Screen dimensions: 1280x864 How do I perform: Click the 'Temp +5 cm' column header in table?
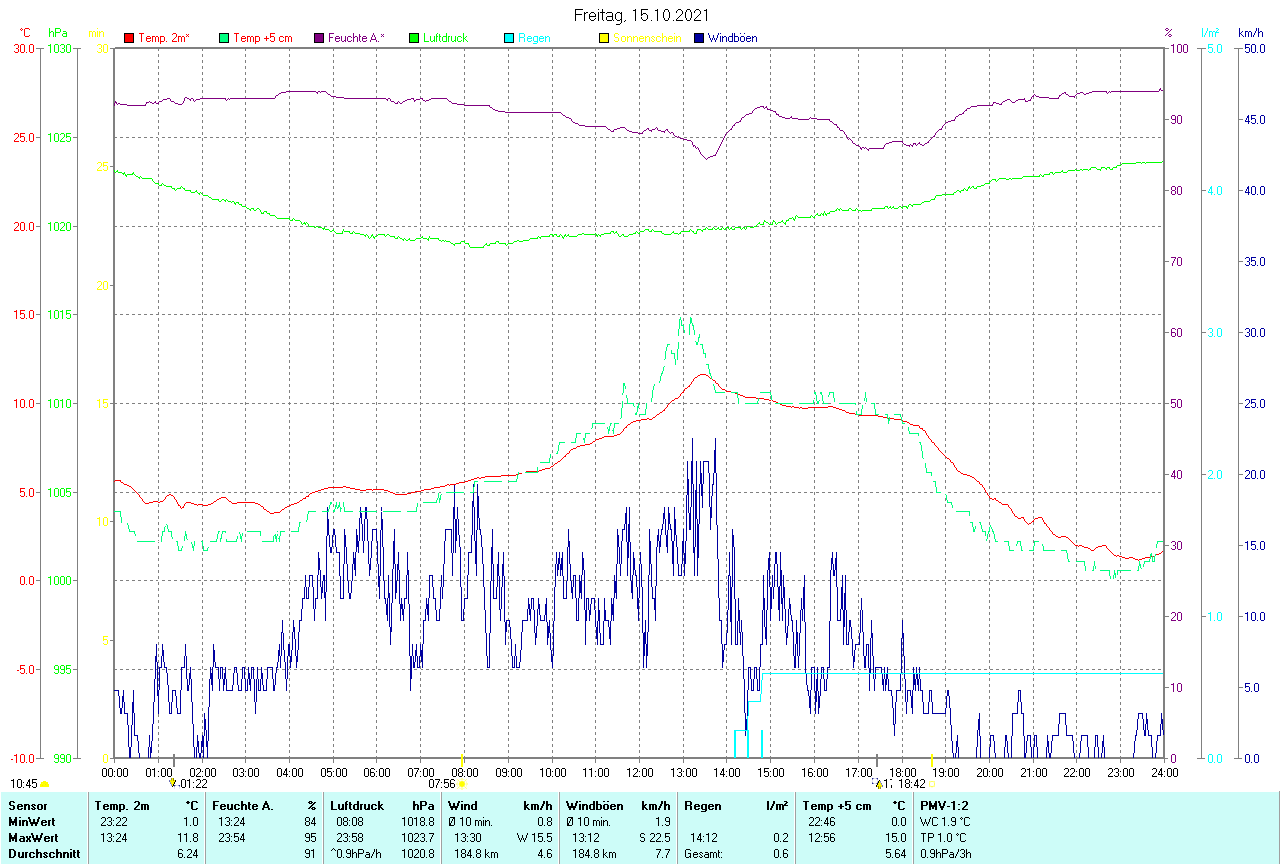(x=837, y=805)
